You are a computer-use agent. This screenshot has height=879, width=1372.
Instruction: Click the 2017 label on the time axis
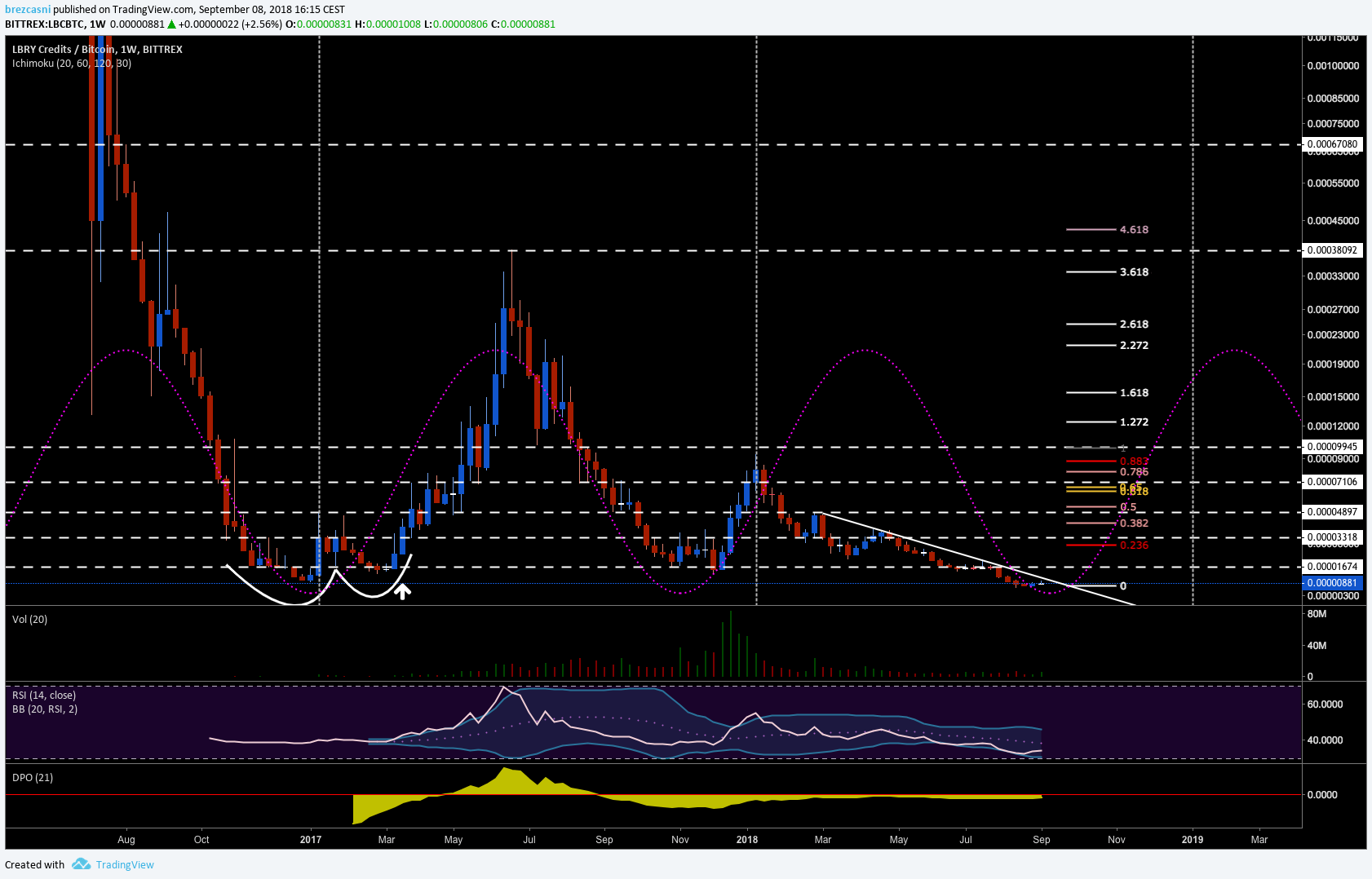pos(311,840)
